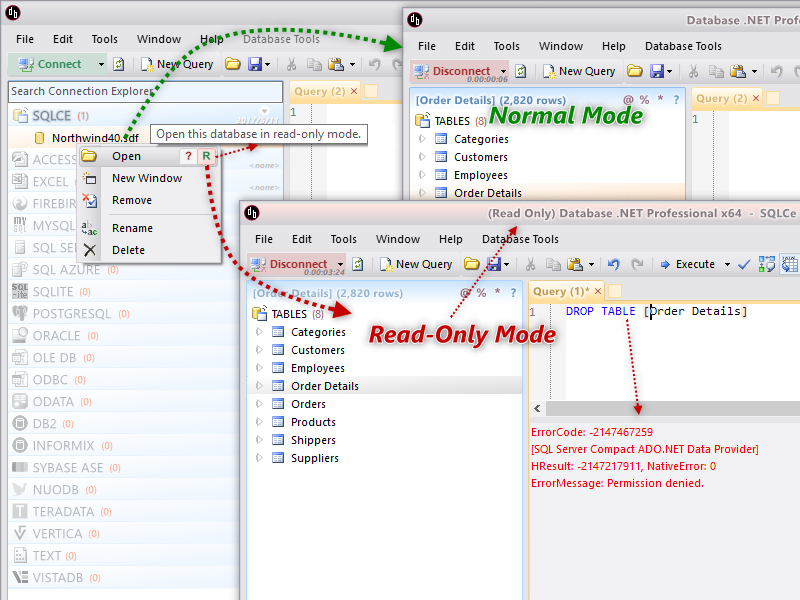Click New Query in the Read Only window
Image resolution: width=800 pixels, height=600 pixels.
[417, 264]
